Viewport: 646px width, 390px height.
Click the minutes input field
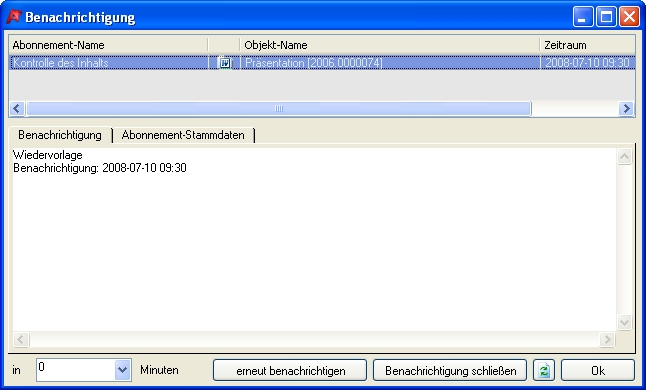[x=76, y=370]
